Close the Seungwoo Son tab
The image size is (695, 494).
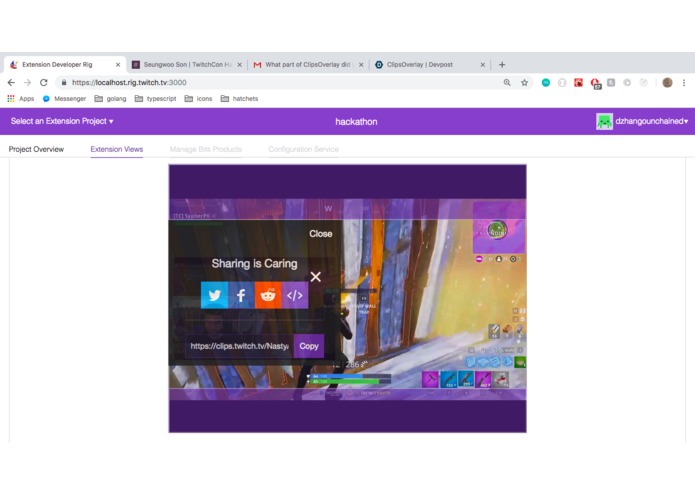click(239, 65)
